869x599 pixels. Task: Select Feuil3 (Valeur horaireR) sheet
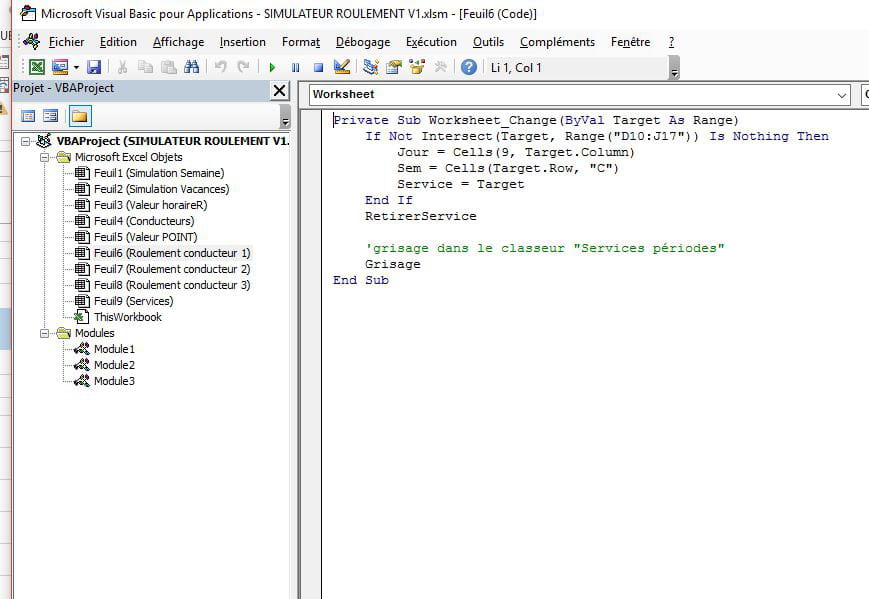[x=150, y=206]
